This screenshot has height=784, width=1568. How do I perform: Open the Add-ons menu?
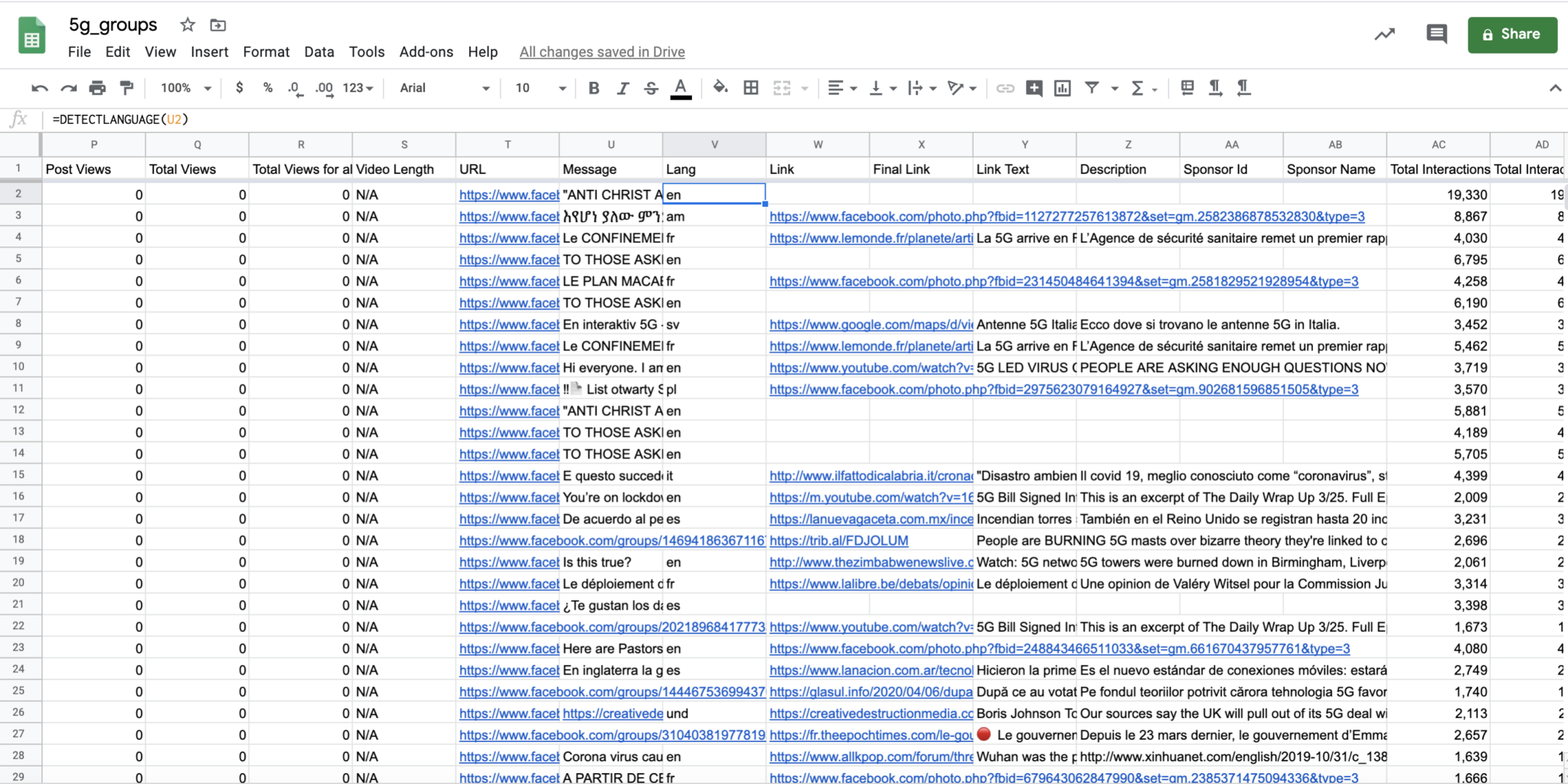tap(426, 52)
